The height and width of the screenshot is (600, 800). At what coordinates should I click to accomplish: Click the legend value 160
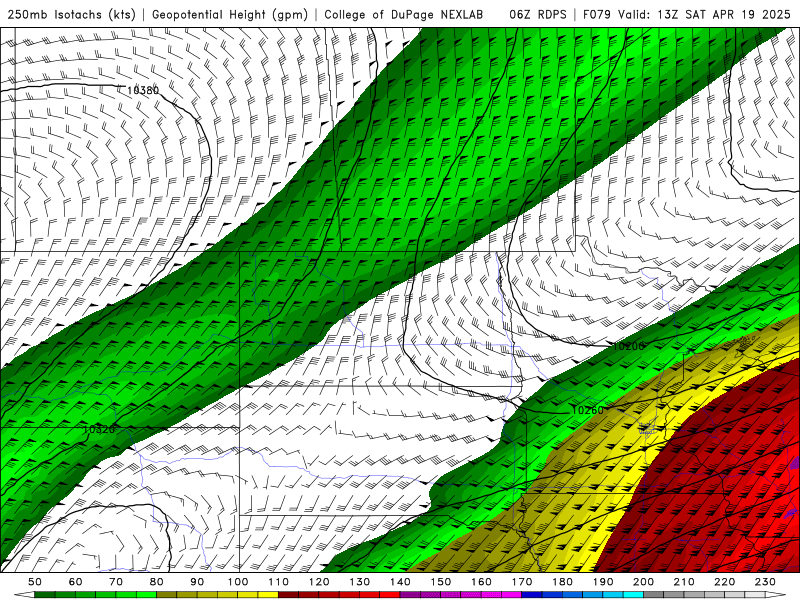pyautogui.click(x=481, y=582)
